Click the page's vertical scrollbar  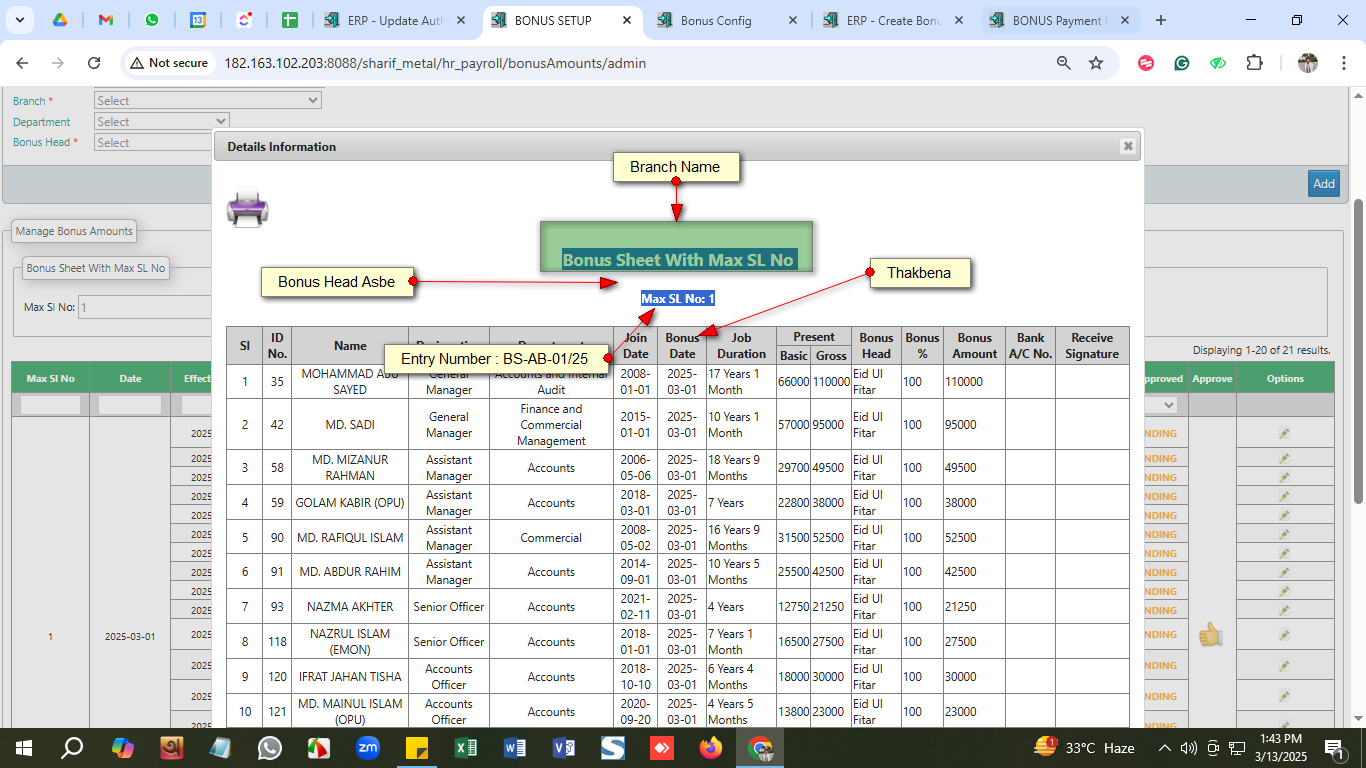click(1358, 350)
